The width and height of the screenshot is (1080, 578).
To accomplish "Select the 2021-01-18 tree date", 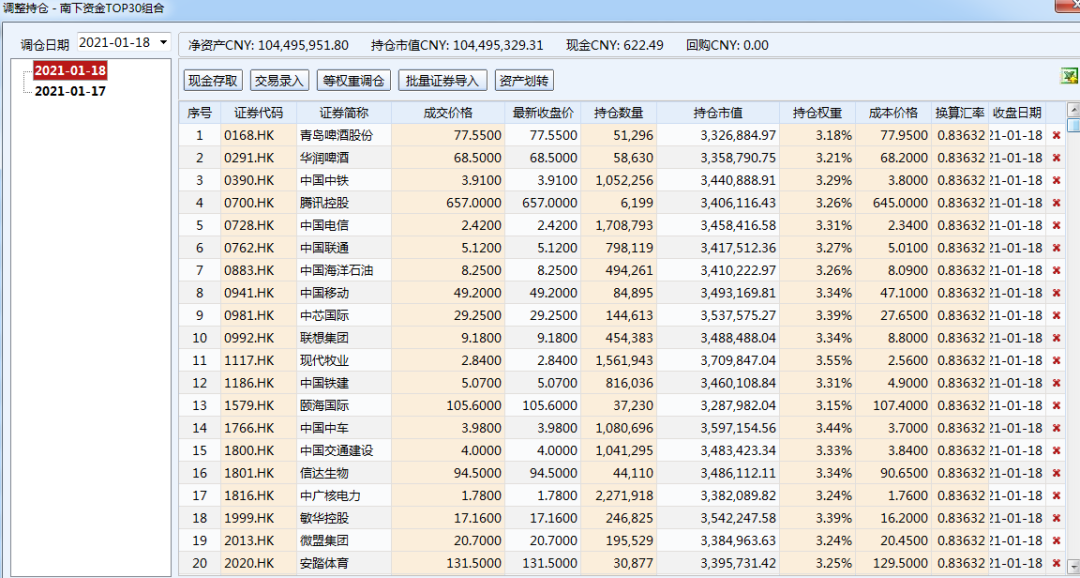I will [x=70, y=71].
